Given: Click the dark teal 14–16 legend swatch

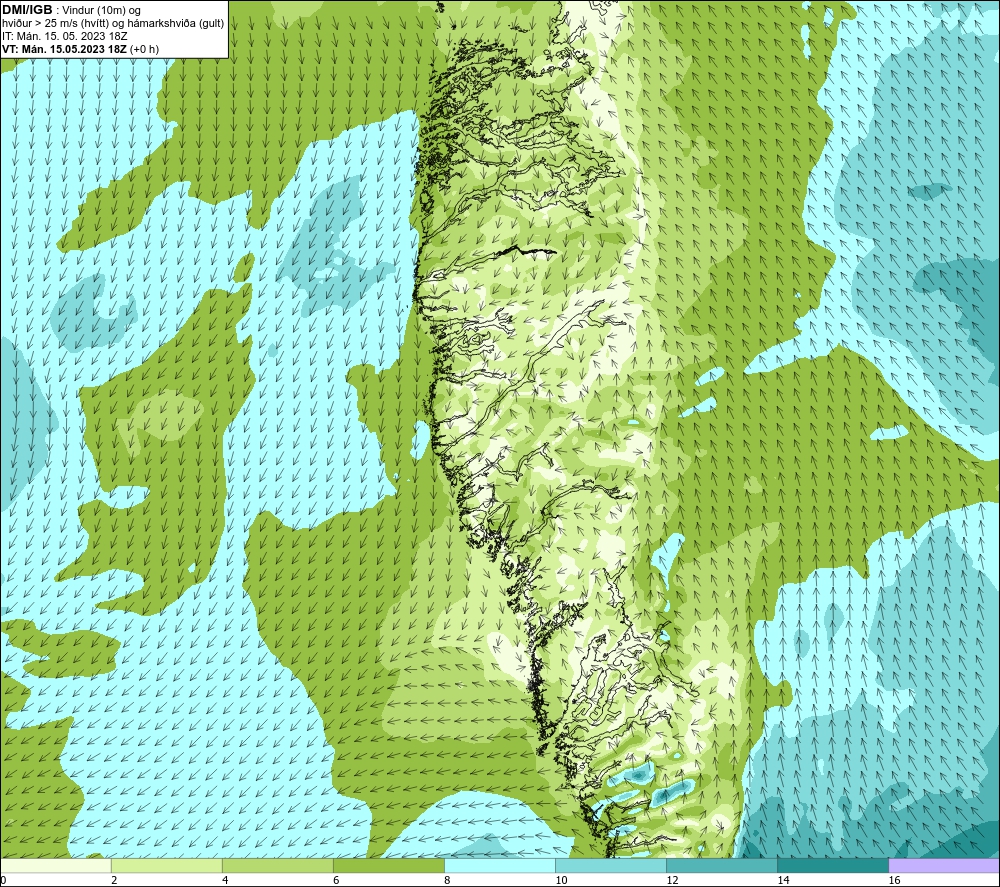Looking at the screenshot, I should 832,865.
